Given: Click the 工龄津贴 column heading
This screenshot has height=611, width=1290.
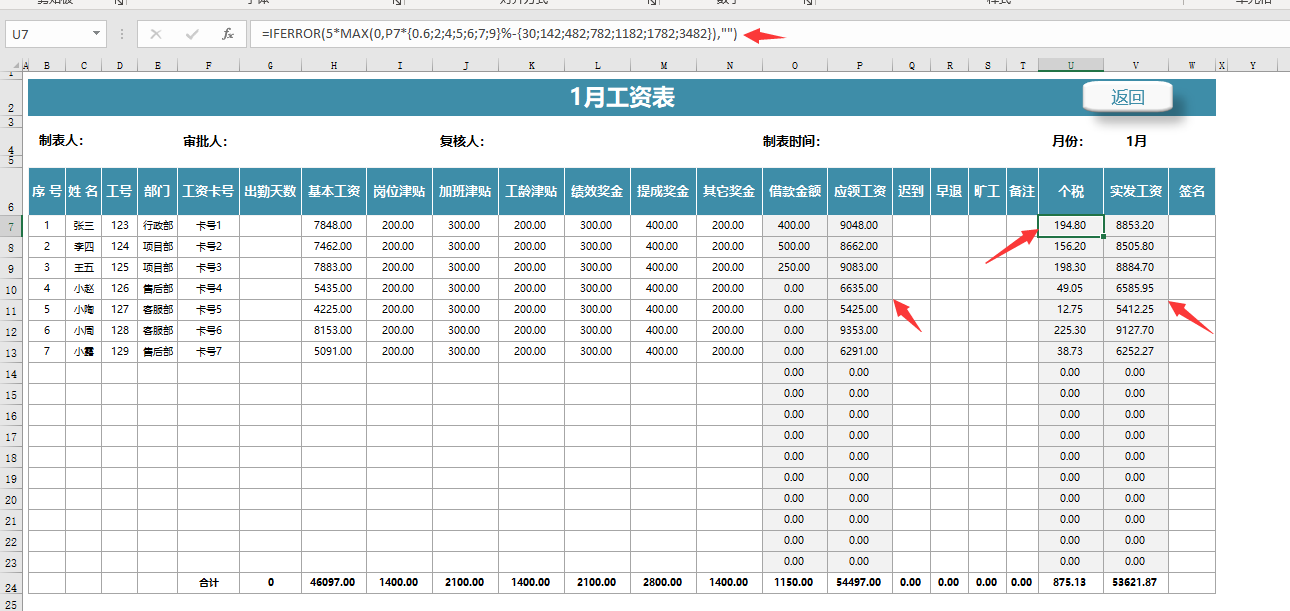Looking at the screenshot, I should (x=531, y=191).
